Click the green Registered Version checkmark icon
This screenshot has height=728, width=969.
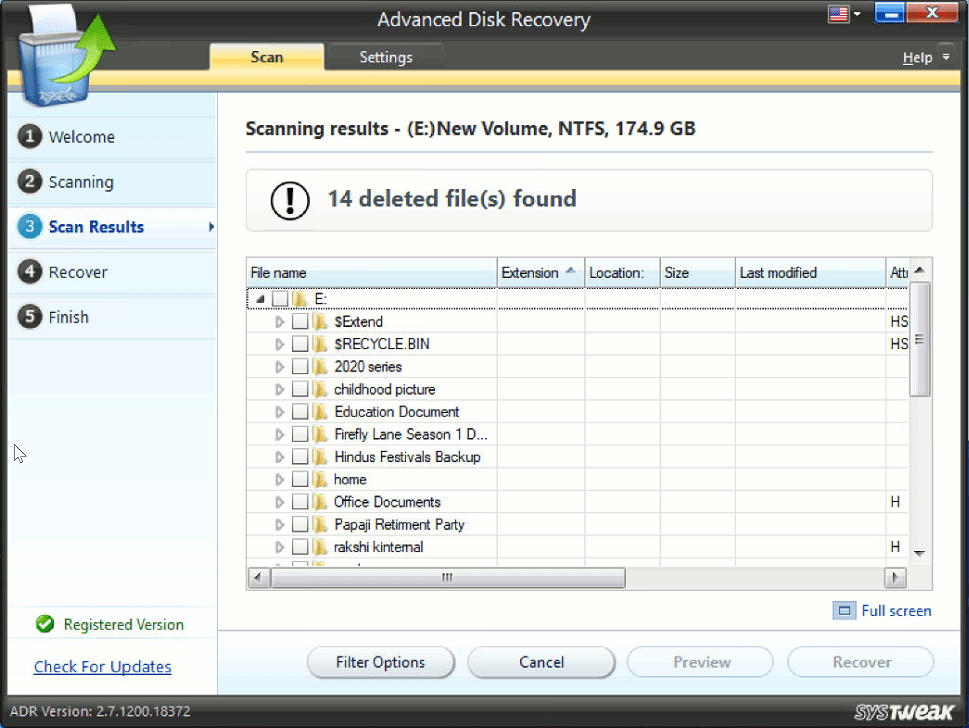pos(45,624)
